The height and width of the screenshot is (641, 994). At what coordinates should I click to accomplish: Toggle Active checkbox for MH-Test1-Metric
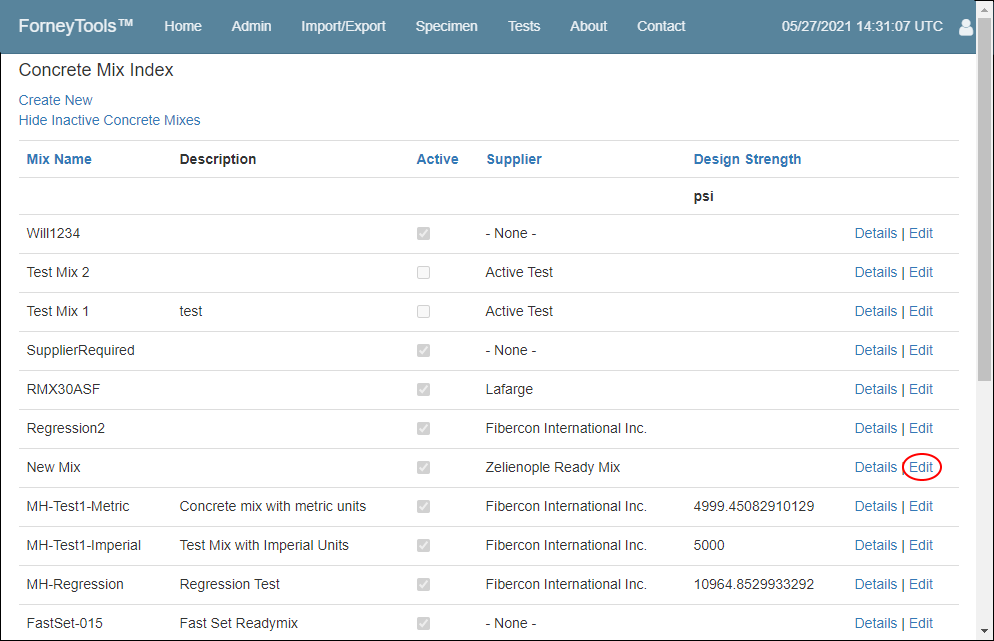coord(423,507)
